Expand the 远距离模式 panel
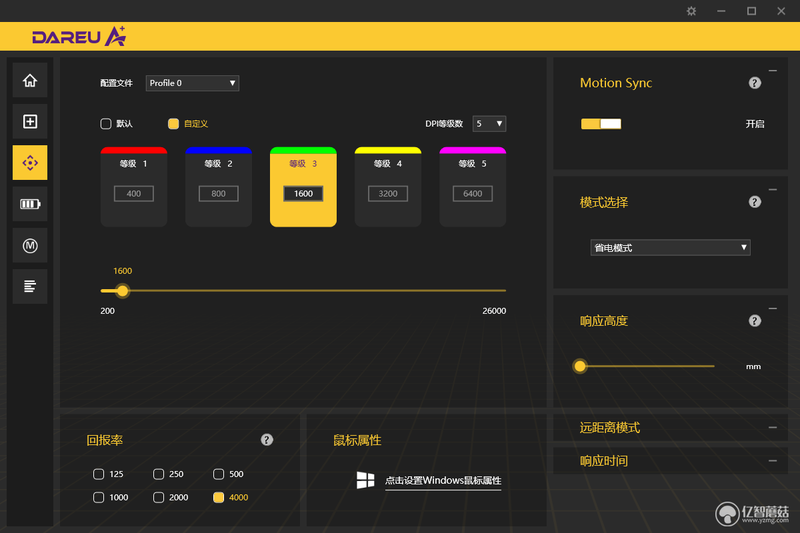800x533 pixels. 772,427
